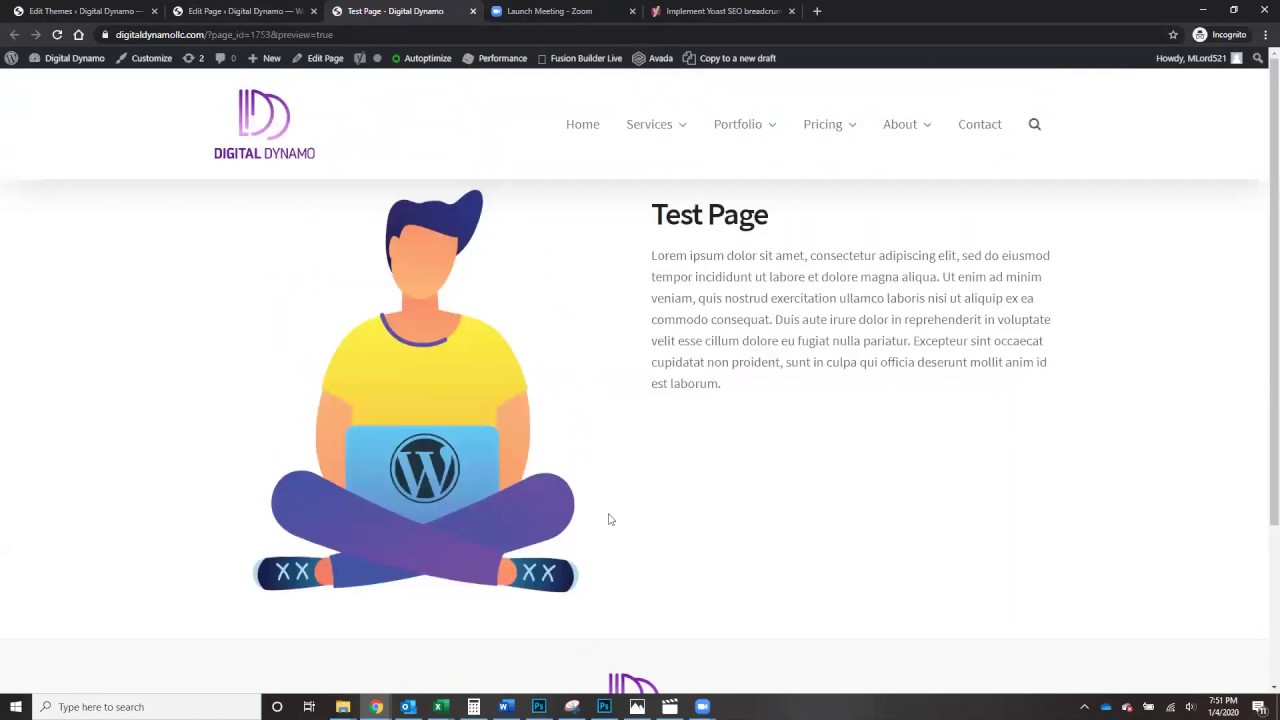Click the Incognito profile indicator
This screenshot has height=720, width=1280.
(1219, 35)
